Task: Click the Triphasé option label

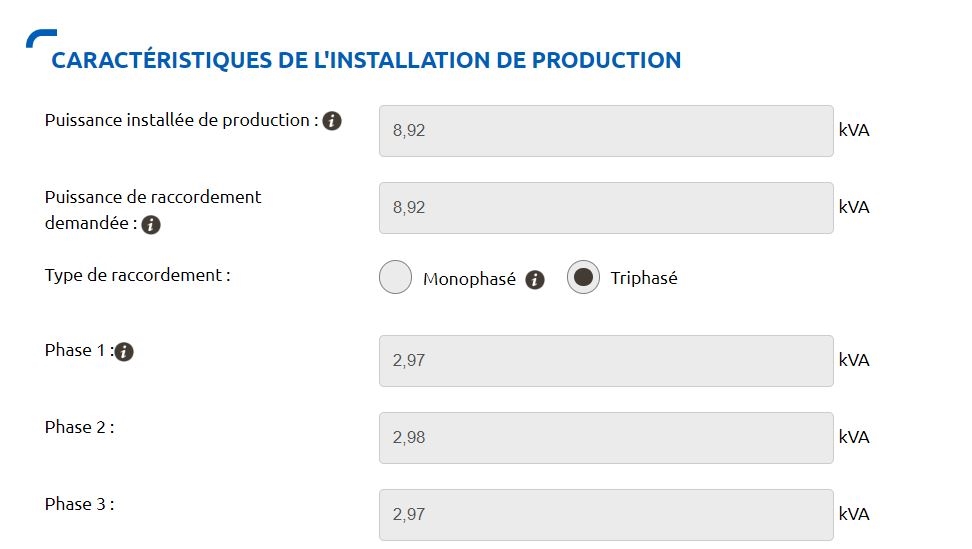Action: pyautogui.click(x=644, y=278)
